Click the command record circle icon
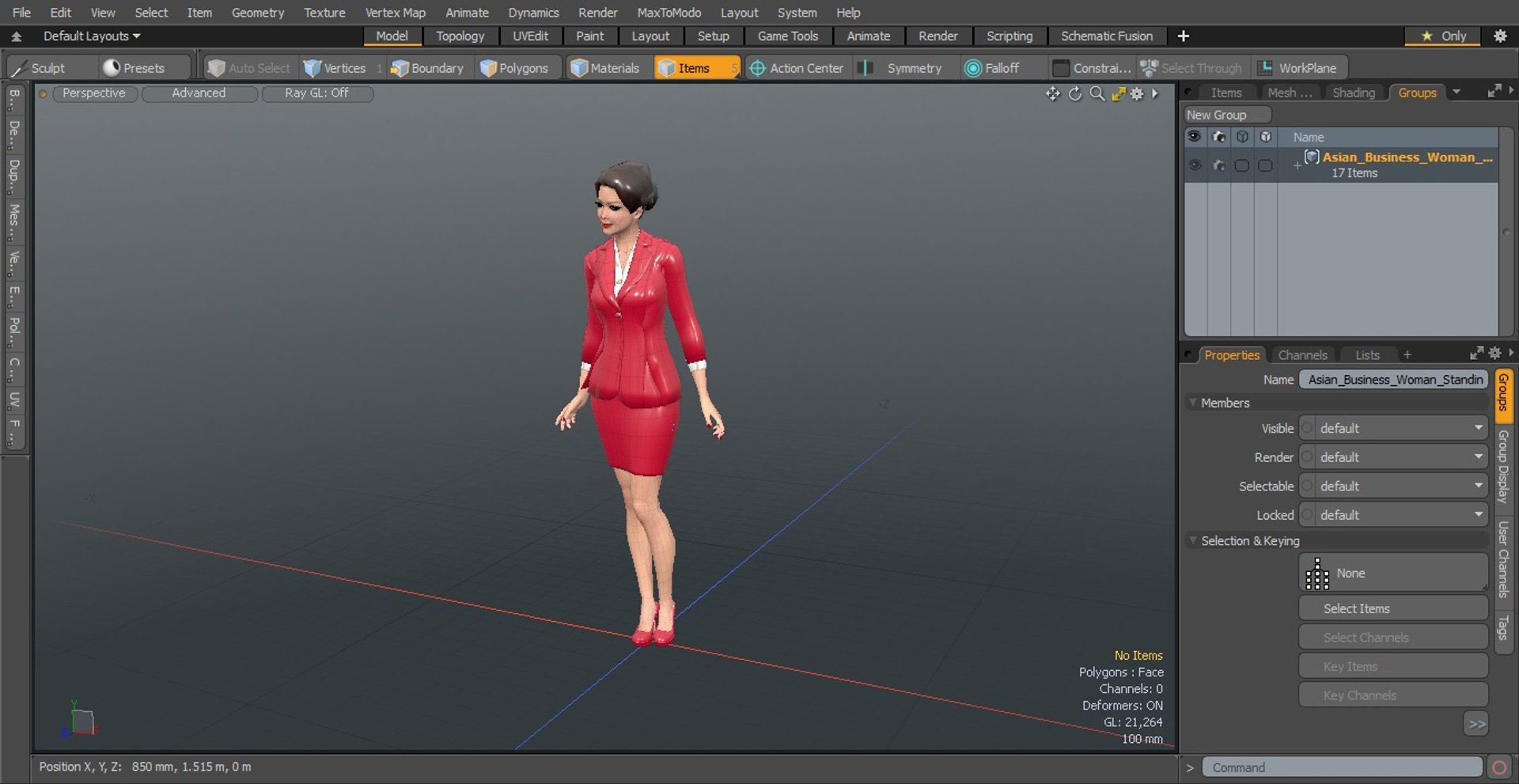 [x=1498, y=767]
